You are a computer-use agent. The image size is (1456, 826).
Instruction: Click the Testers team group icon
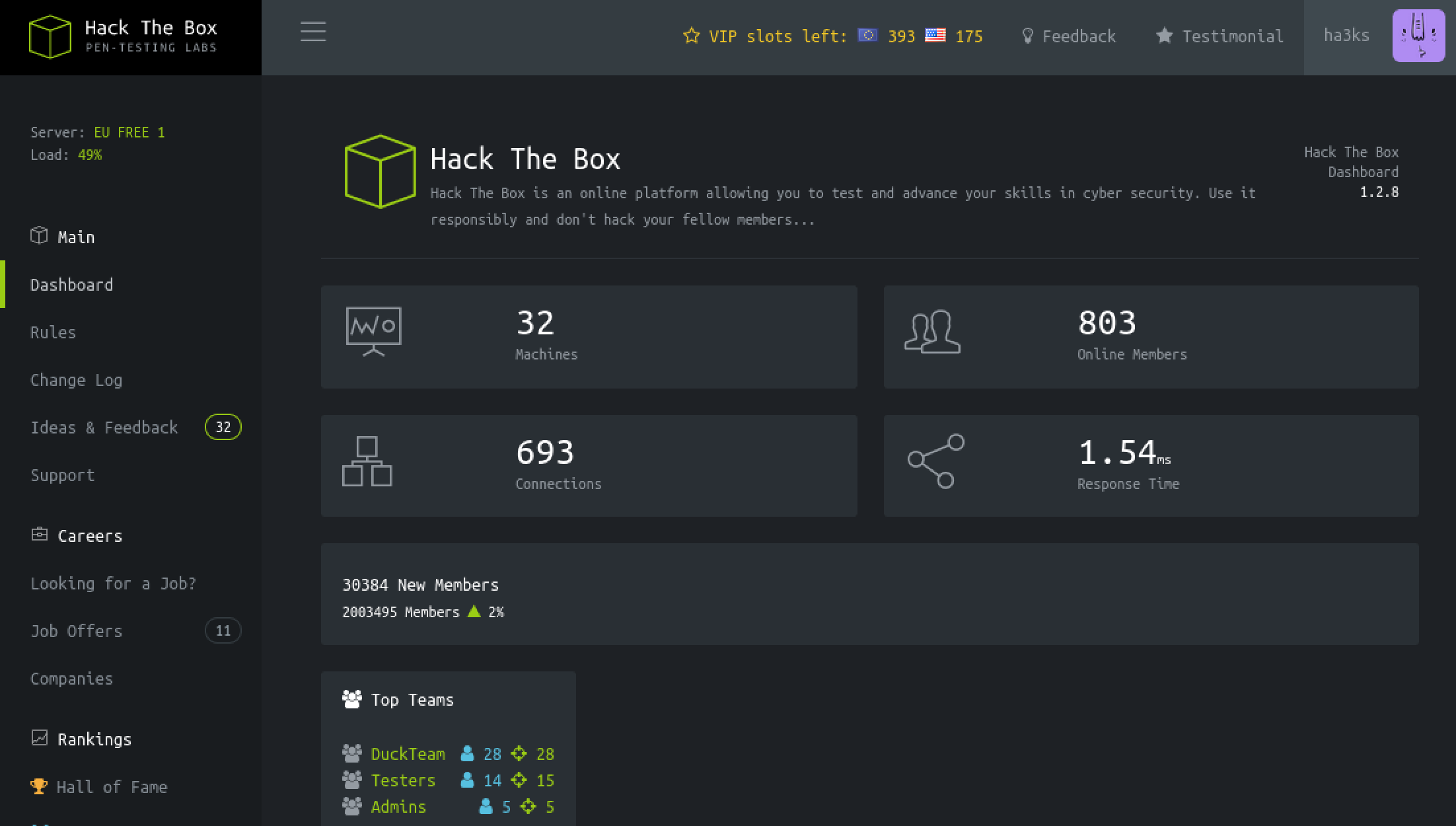click(x=352, y=780)
